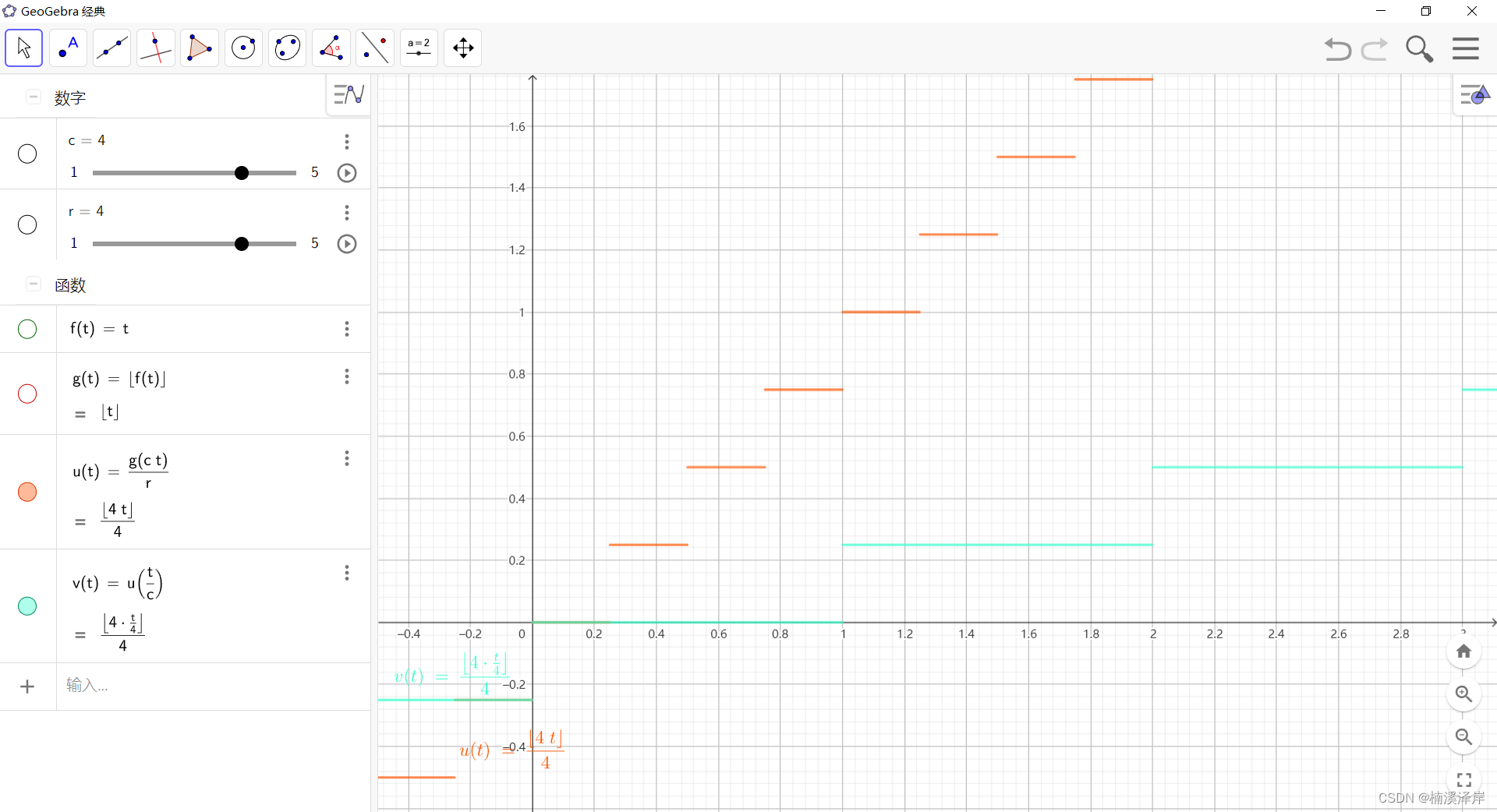
Task: Toggle visibility of function g(t)
Action: pyautogui.click(x=27, y=394)
